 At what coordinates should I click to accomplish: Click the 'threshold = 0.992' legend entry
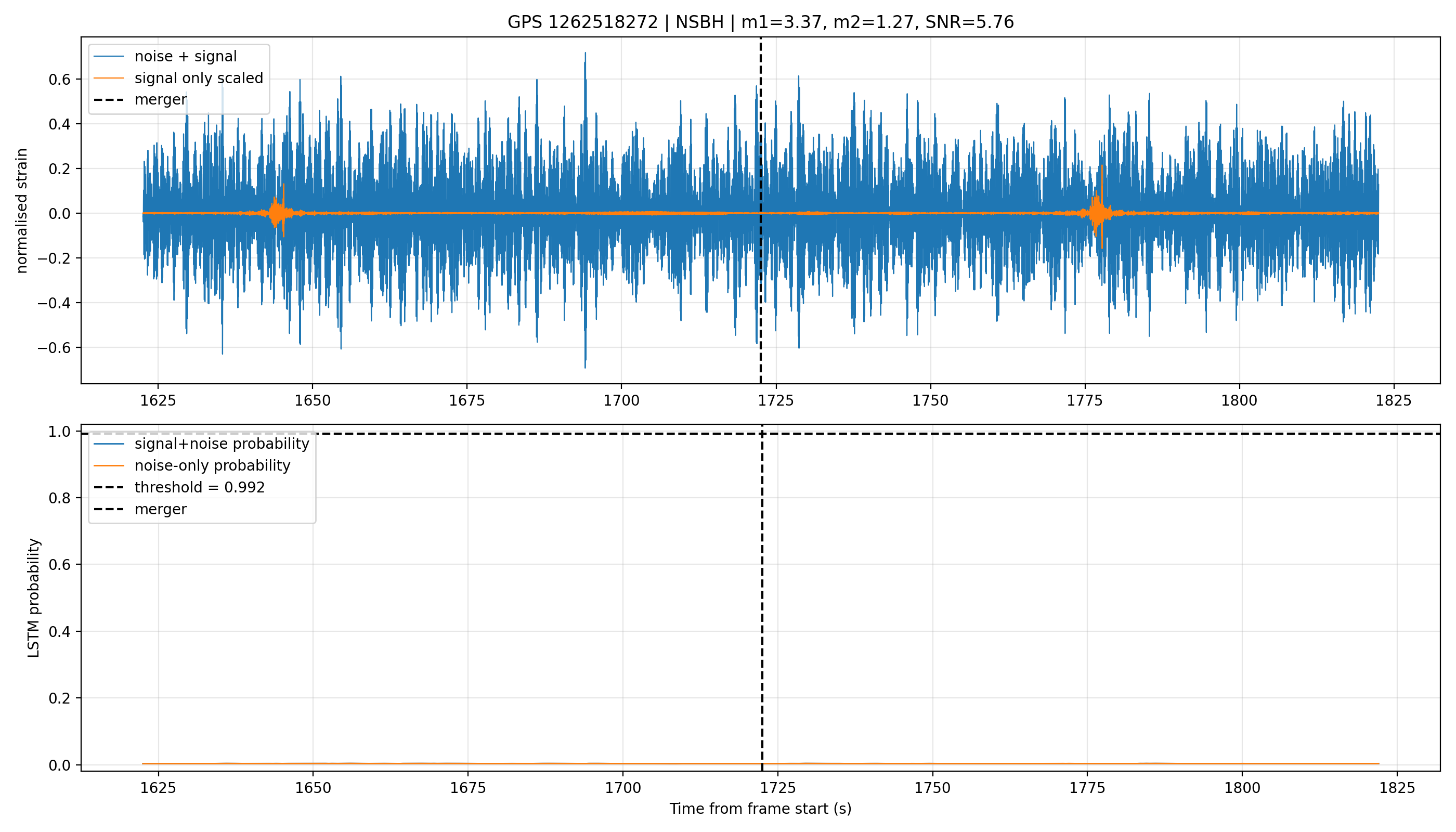click(x=179, y=487)
